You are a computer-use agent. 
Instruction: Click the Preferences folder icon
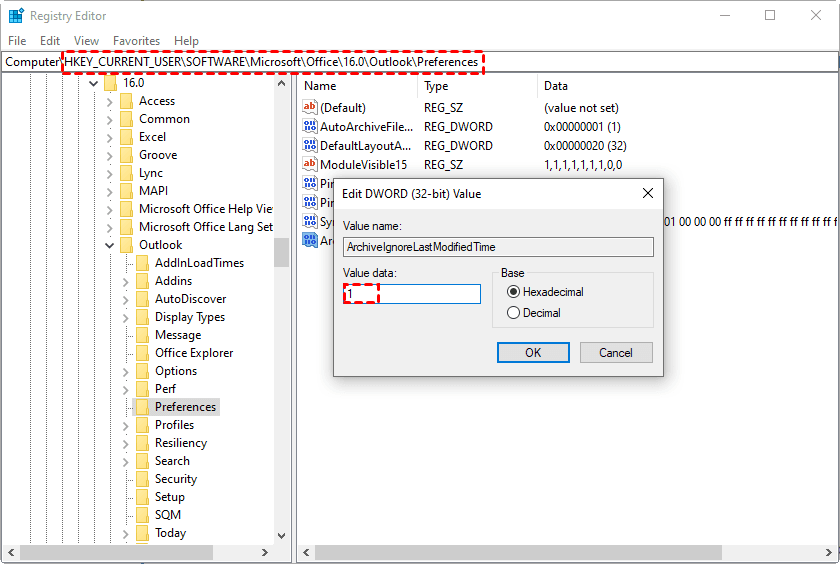142,407
